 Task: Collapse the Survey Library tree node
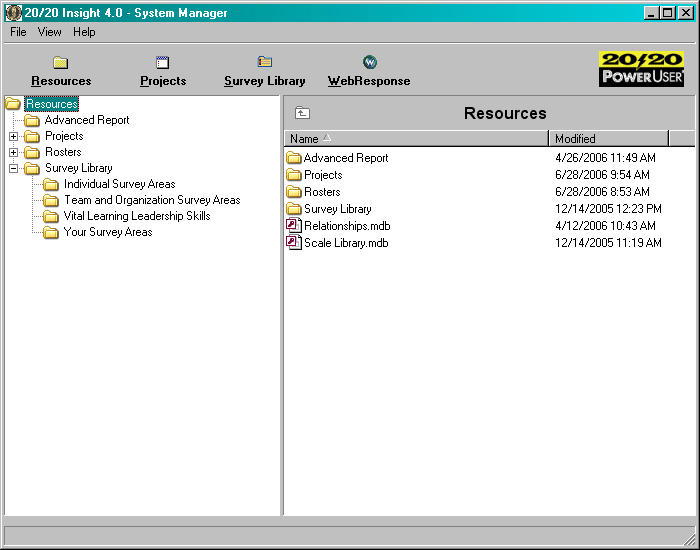(x=13, y=168)
